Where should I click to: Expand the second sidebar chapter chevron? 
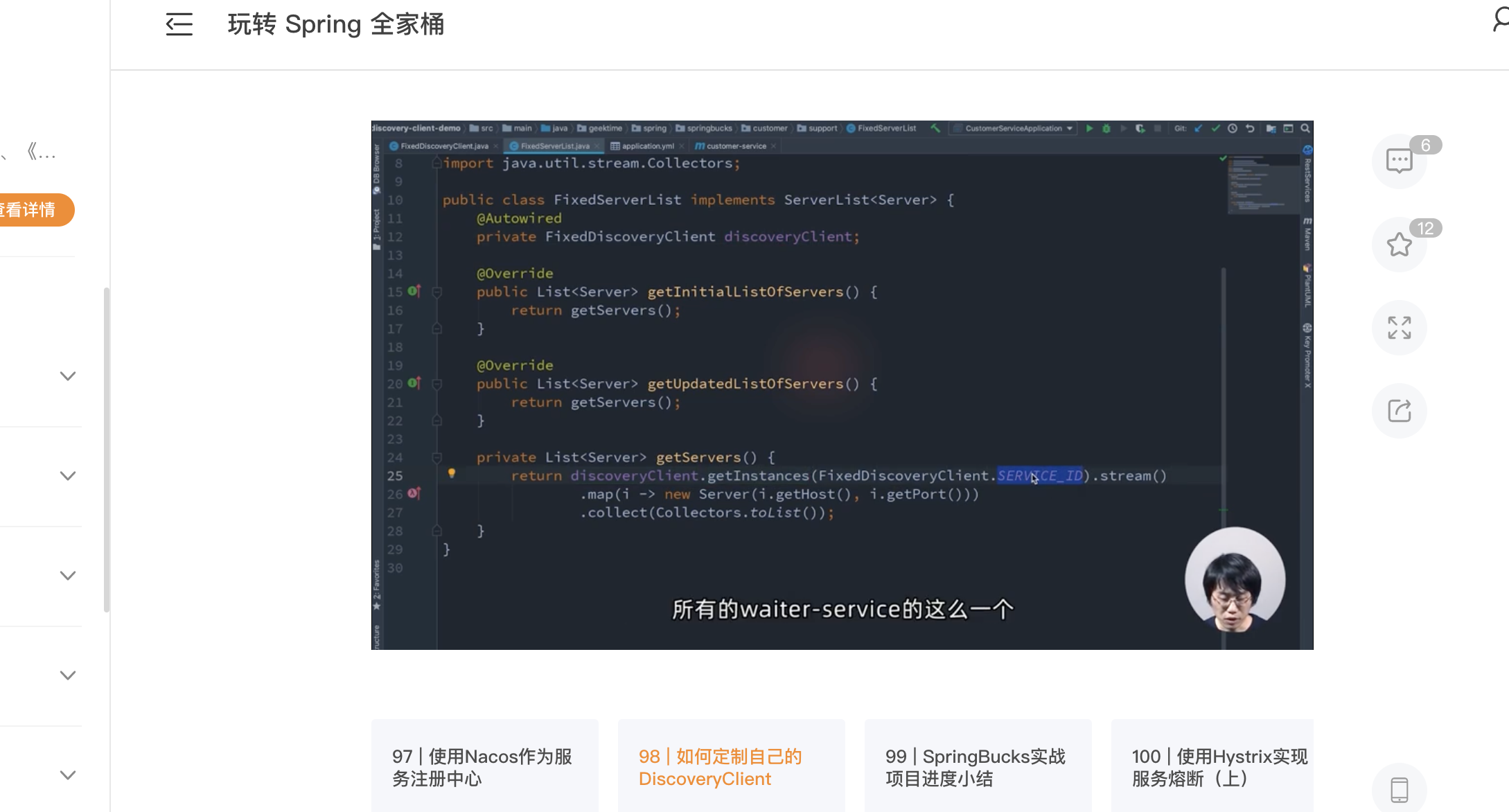pyautogui.click(x=67, y=476)
